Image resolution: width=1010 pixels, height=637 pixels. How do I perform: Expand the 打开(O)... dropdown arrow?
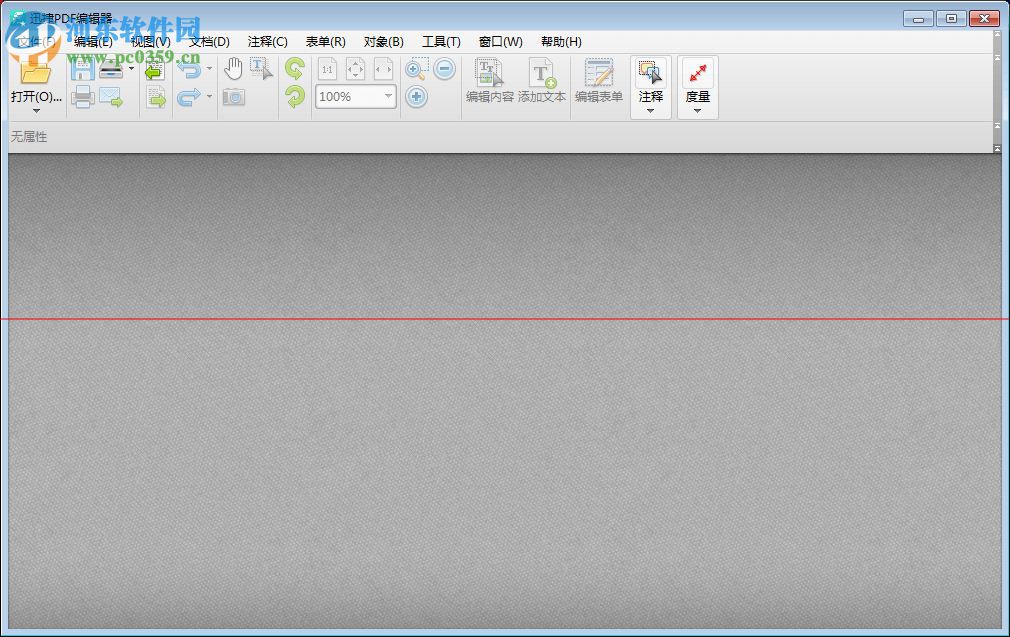(36, 111)
